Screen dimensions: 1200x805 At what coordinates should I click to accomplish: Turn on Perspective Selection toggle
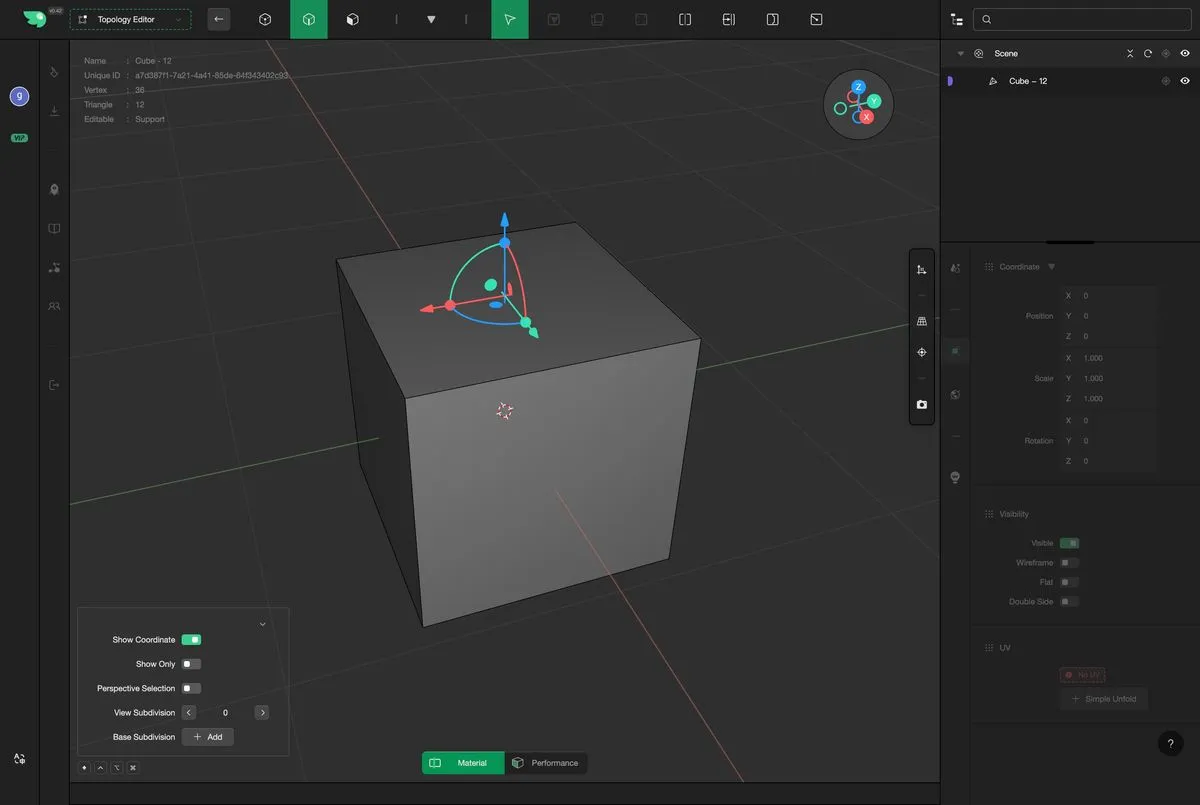coord(191,688)
